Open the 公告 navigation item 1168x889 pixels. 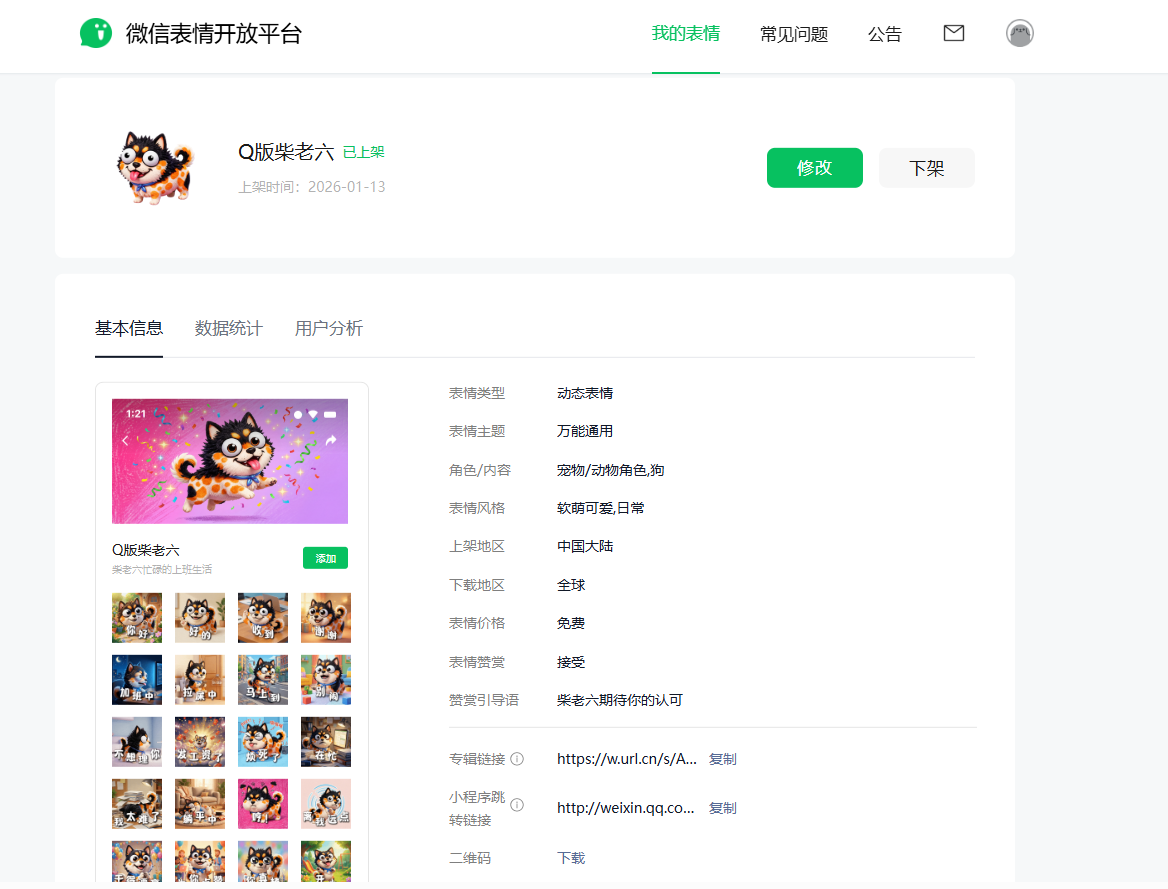(x=884, y=34)
